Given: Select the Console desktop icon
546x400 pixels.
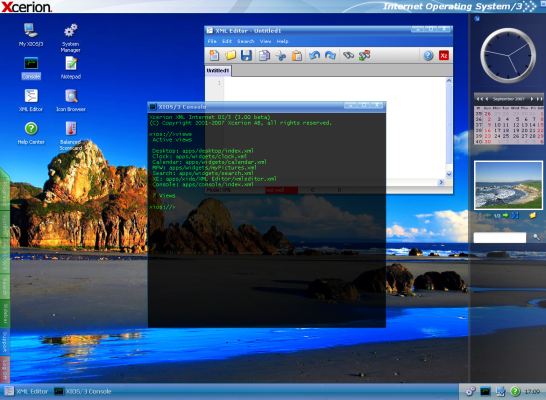Looking at the screenshot, I should [31, 68].
